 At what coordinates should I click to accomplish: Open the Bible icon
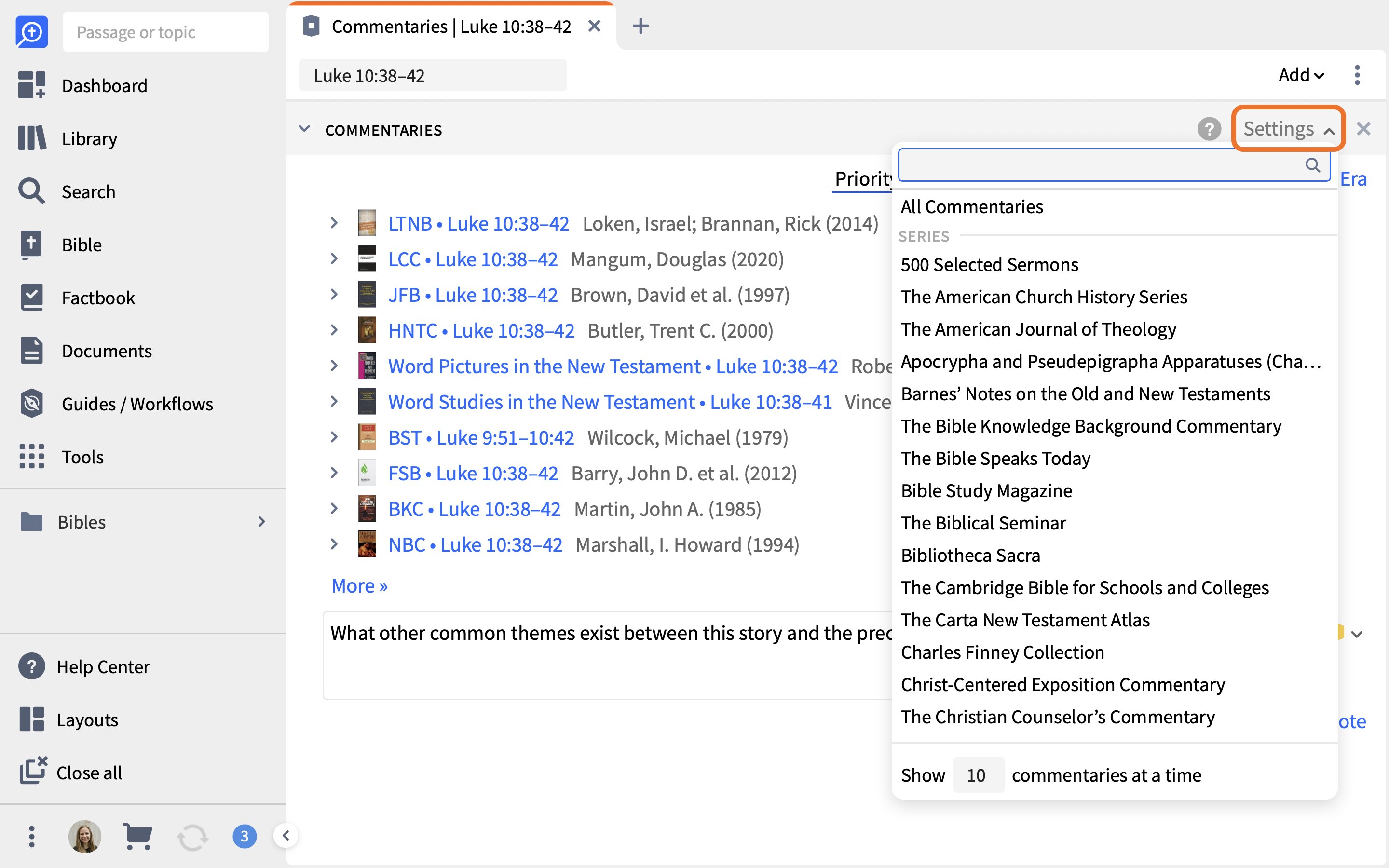point(31,244)
